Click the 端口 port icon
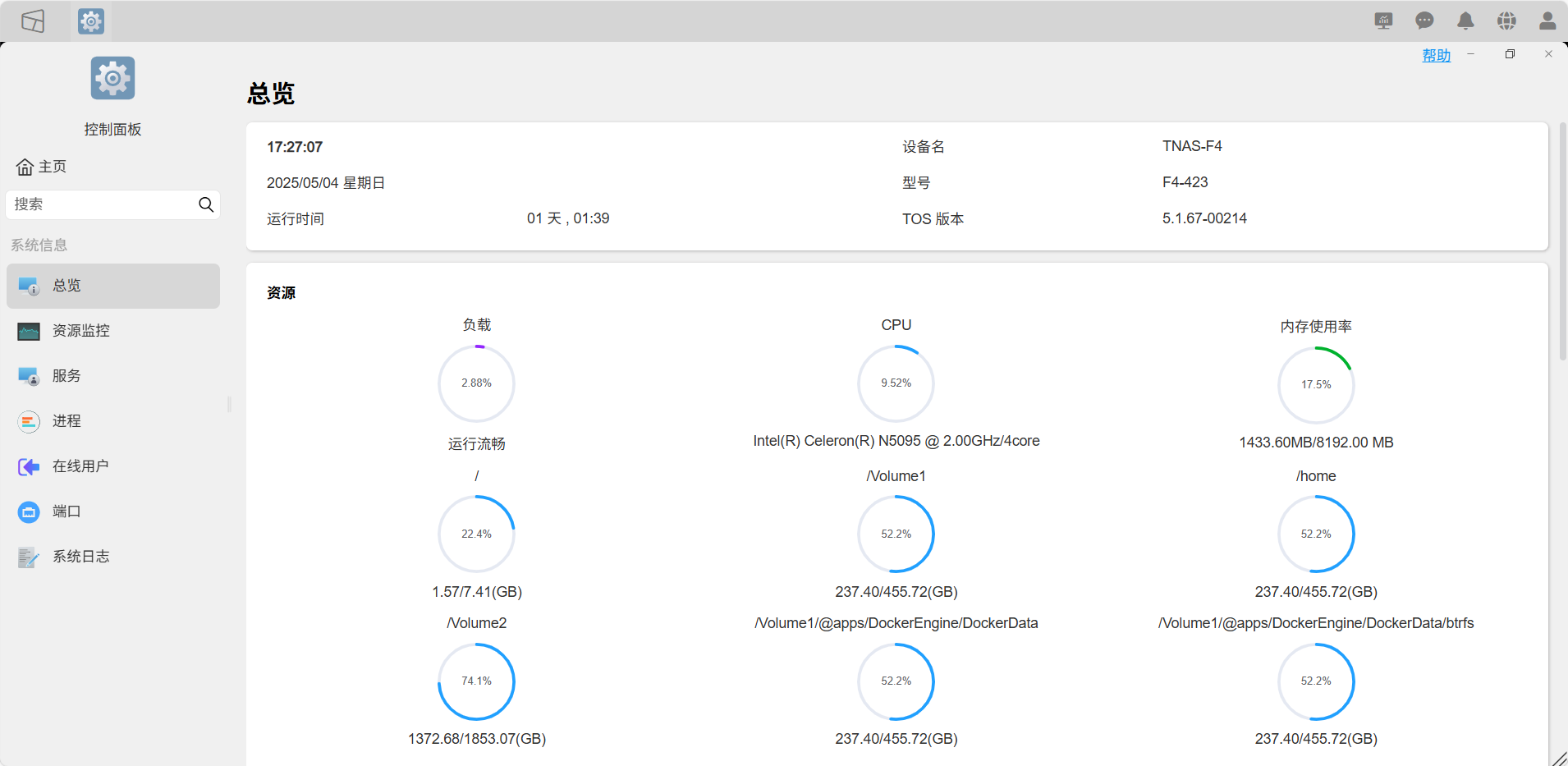 (x=29, y=511)
